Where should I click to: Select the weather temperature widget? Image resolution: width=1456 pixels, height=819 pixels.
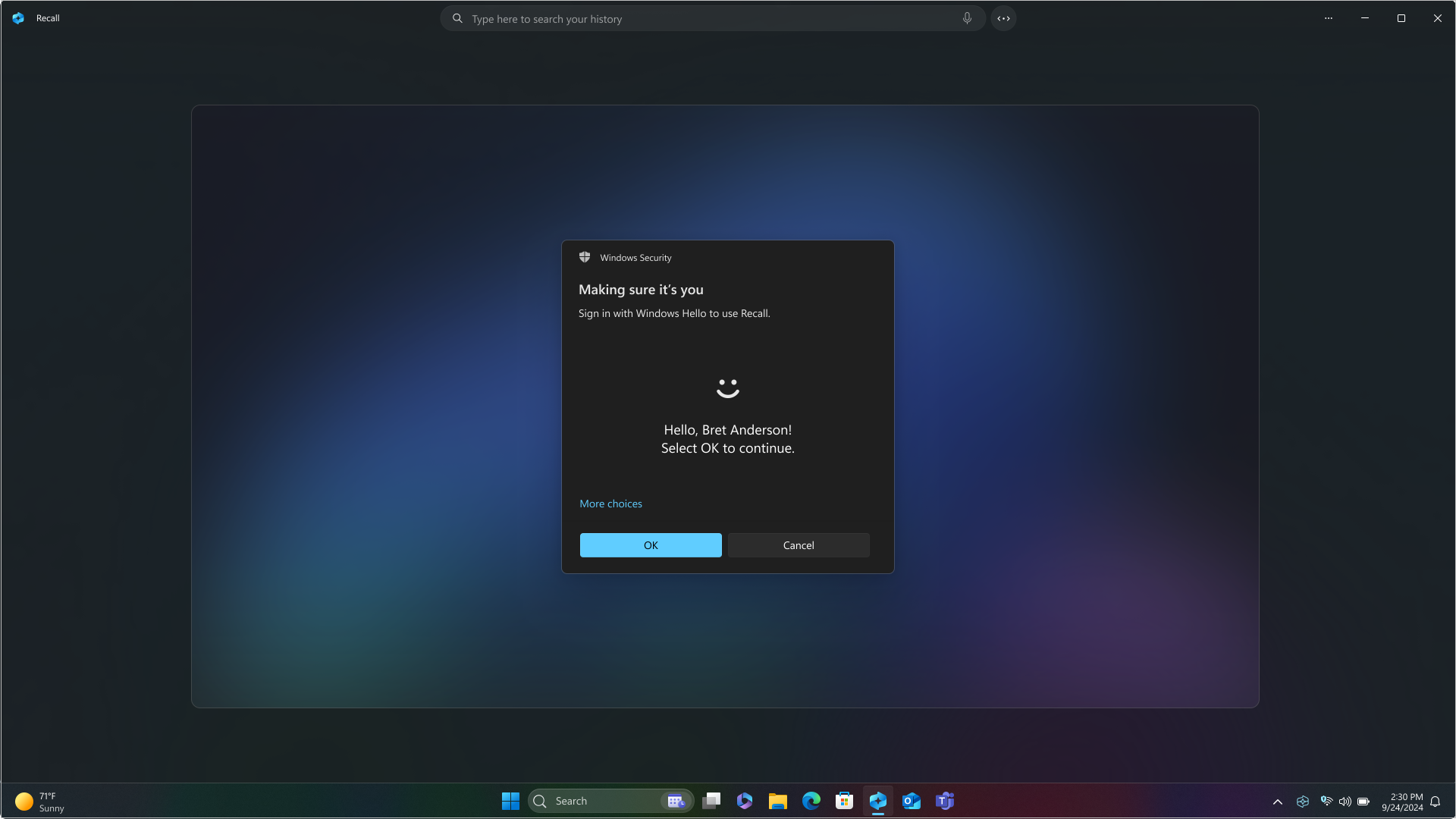pos(40,801)
